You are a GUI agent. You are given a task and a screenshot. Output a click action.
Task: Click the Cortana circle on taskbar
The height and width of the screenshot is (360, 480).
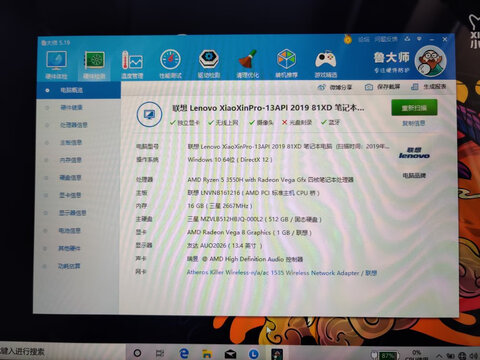tap(137, 353)
